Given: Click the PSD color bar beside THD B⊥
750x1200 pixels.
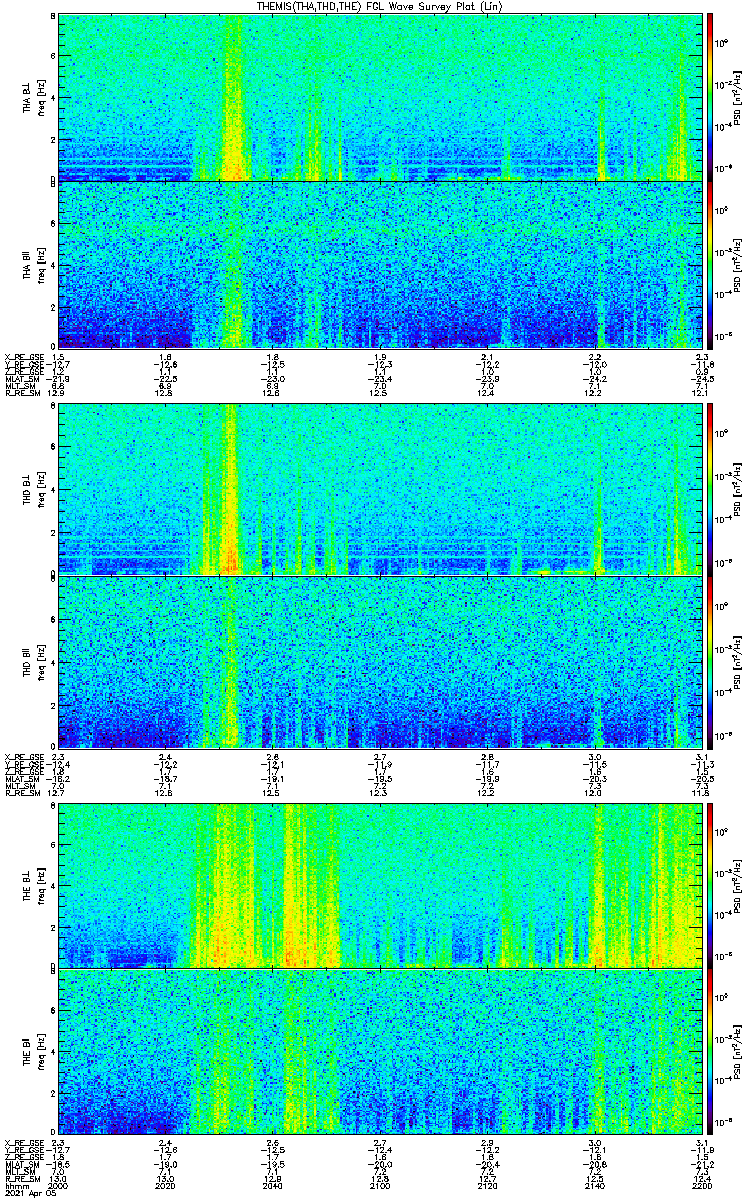Looking at the screenshot, I should click(710, 491).
